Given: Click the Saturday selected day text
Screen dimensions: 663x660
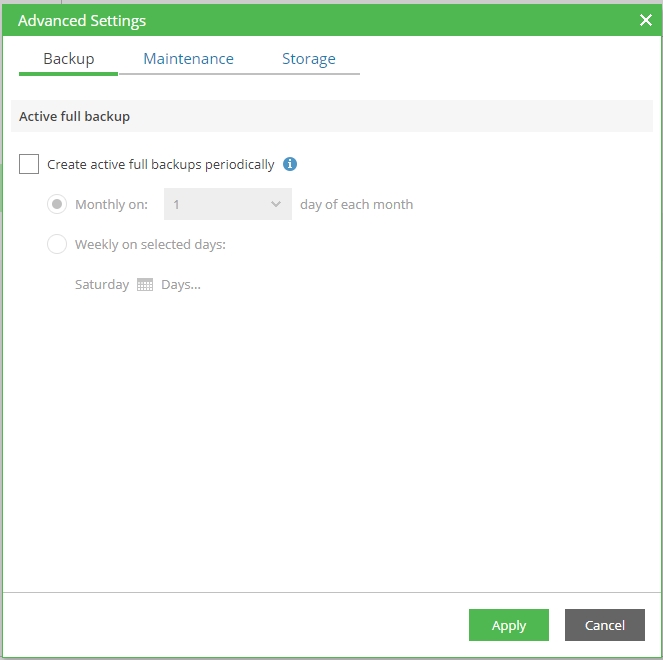Looking at the screenshot, I should 102,284.
